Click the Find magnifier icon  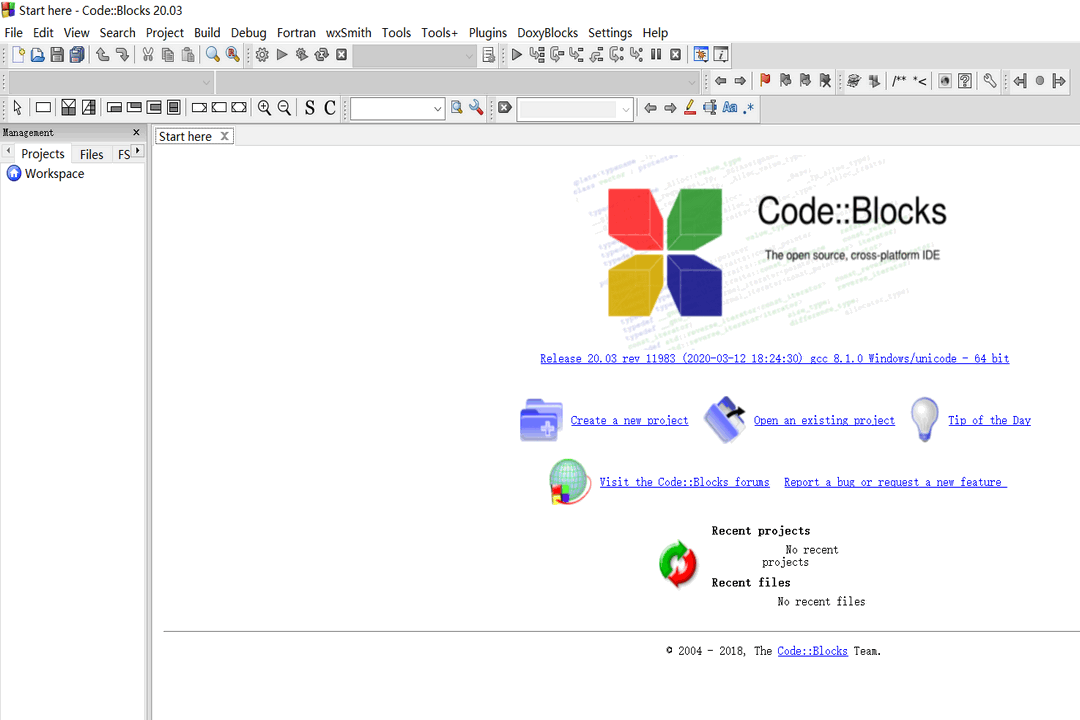click(x=213, y=54)
